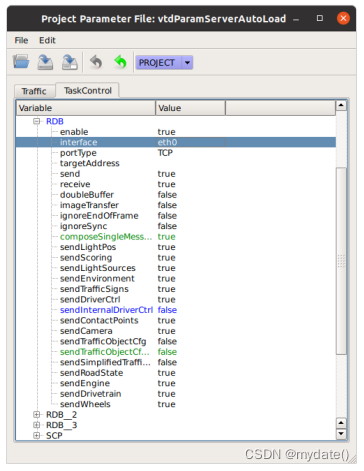Select the portType variable
This screenshot has height=471, width=364.
pos(78,153)
